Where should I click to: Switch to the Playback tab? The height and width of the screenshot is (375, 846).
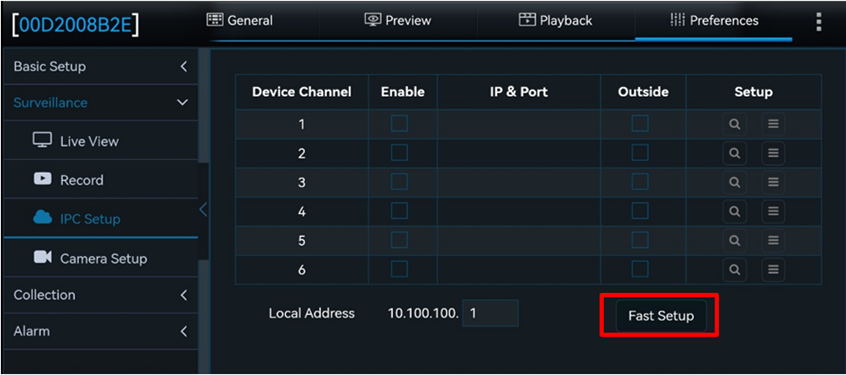point(555,21)
